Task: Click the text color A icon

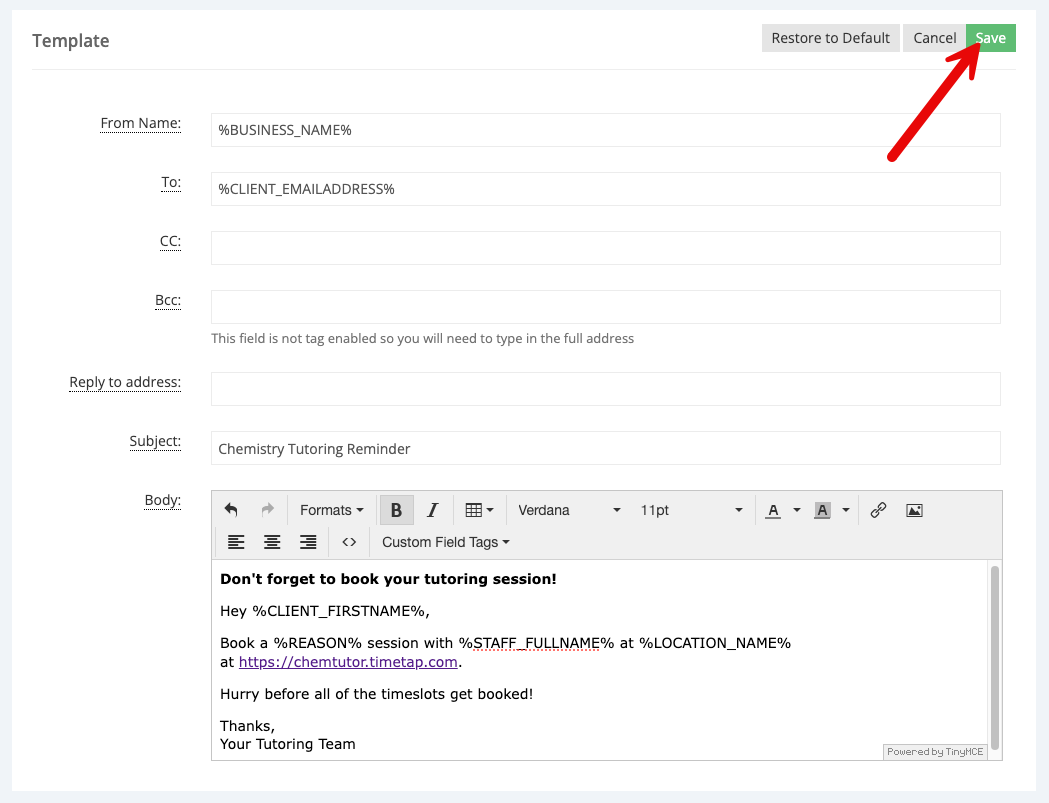Action: pyautogui.click(x=773, y=510)
